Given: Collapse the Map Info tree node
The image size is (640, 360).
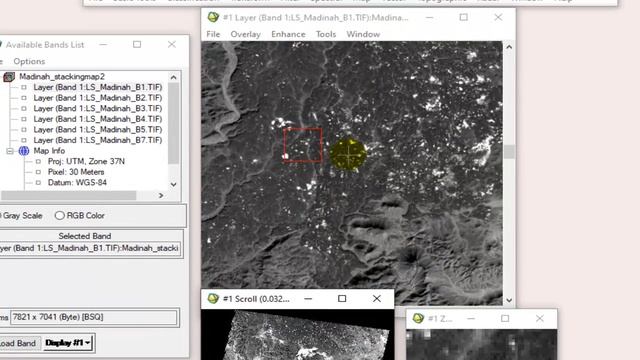Looking at the screenshot, I should click(x=10, y=151).
